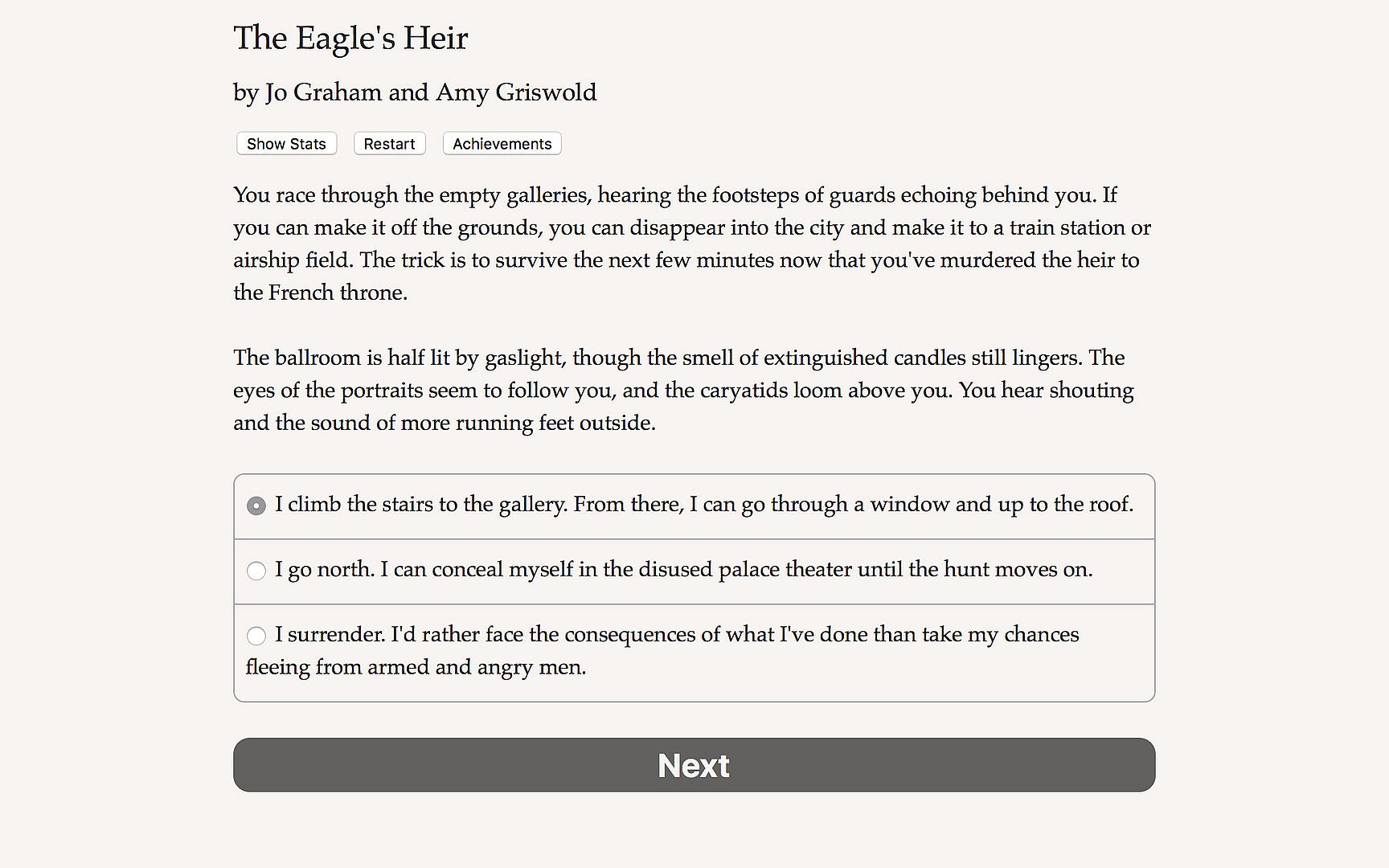Click the author name Amy Griswold
This screenshot has width=1389, height=868.
point(516,92)
